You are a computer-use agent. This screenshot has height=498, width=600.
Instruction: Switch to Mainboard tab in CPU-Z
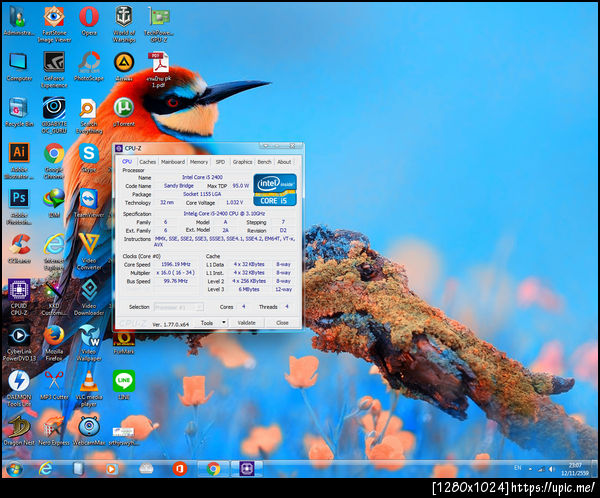[173, 162]
